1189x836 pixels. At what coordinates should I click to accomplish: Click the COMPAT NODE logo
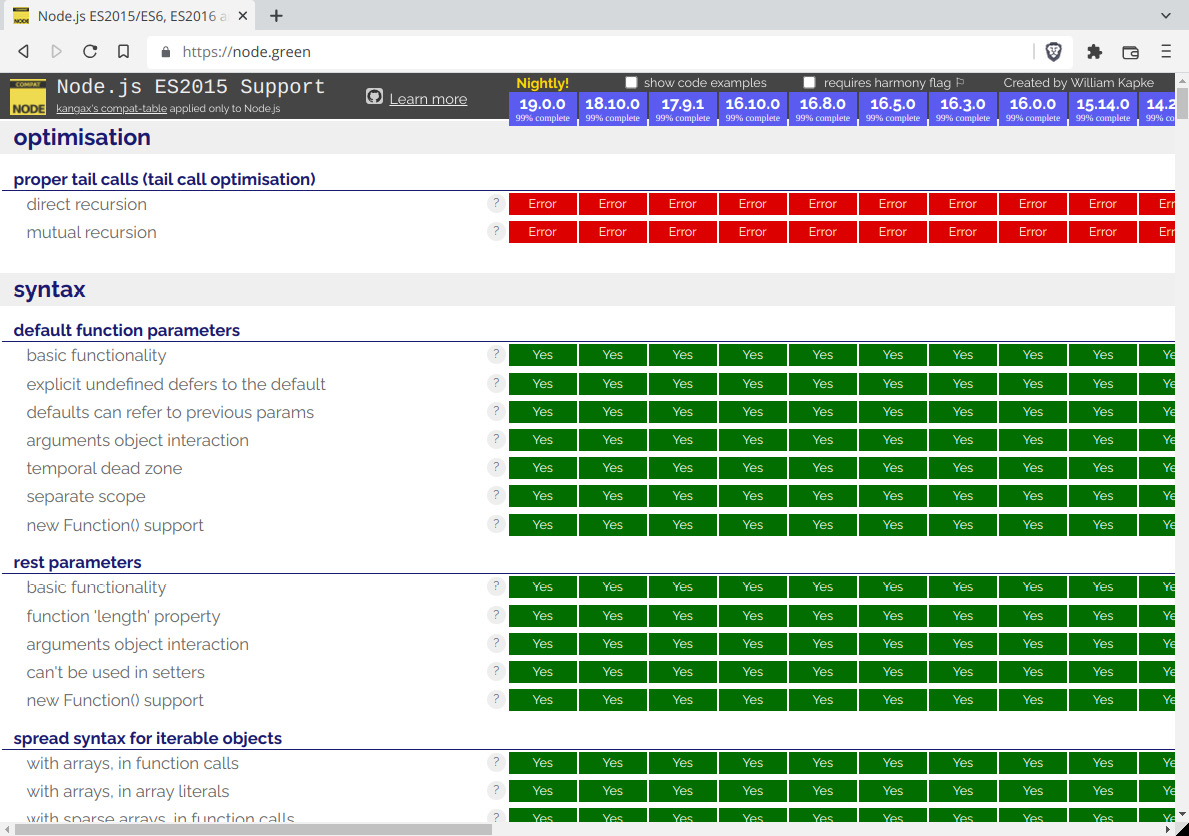[x=27, y=97]
